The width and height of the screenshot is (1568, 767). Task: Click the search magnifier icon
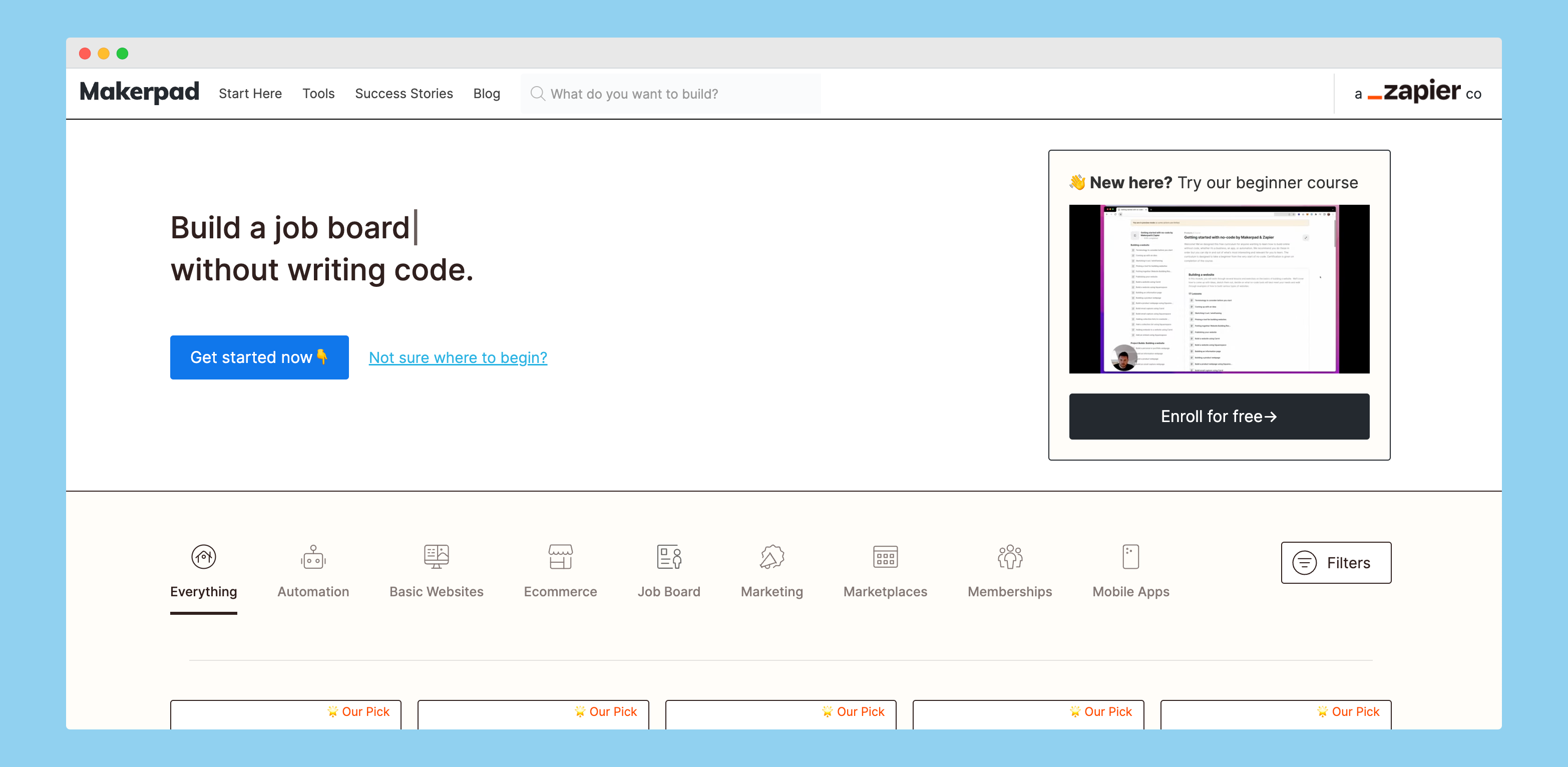[537, 94]
